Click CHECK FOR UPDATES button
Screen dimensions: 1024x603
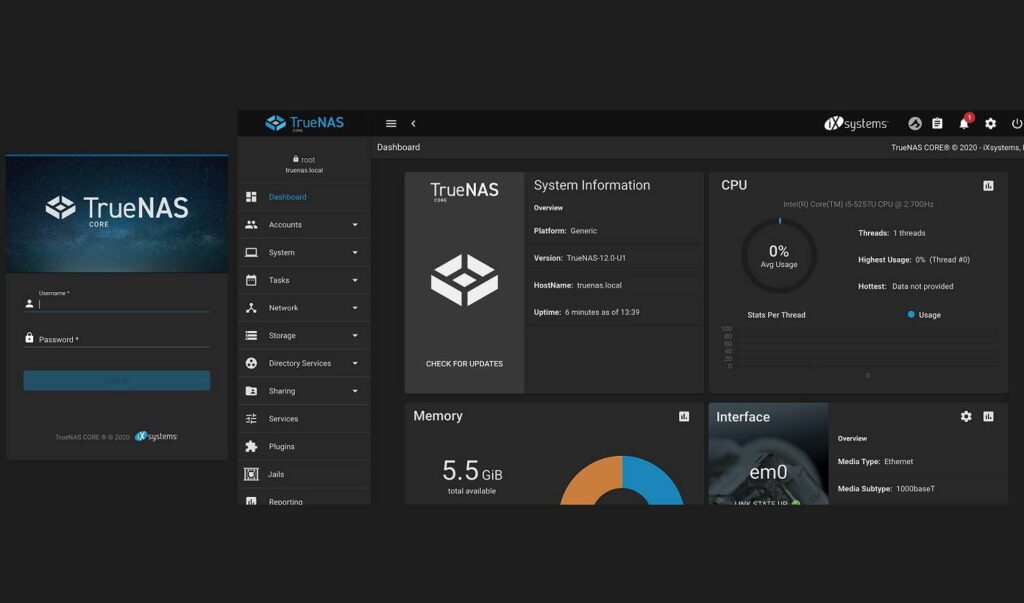click(463, 364)
